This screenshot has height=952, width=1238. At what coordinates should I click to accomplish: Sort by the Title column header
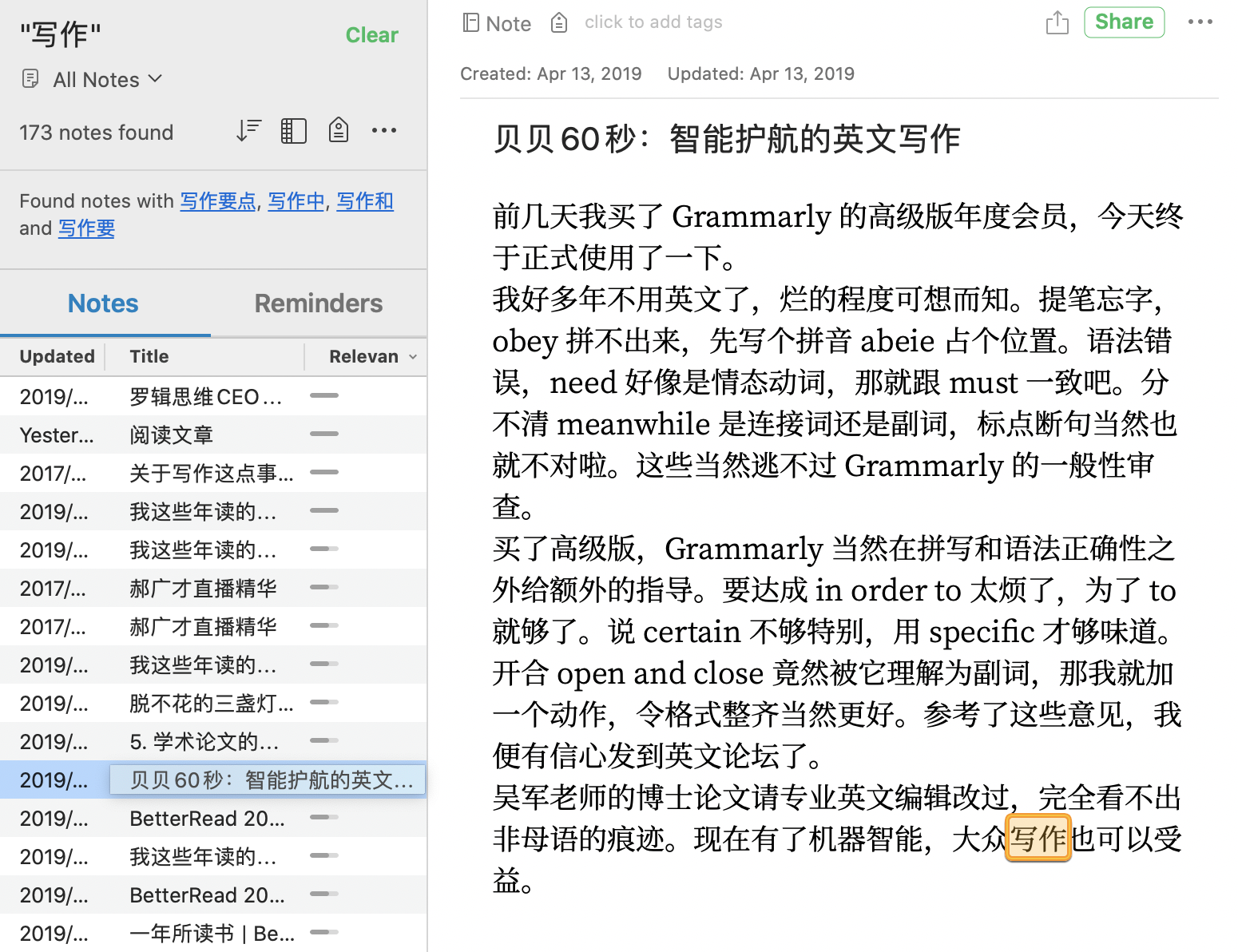pyautogui.click(x=149, y=356)
